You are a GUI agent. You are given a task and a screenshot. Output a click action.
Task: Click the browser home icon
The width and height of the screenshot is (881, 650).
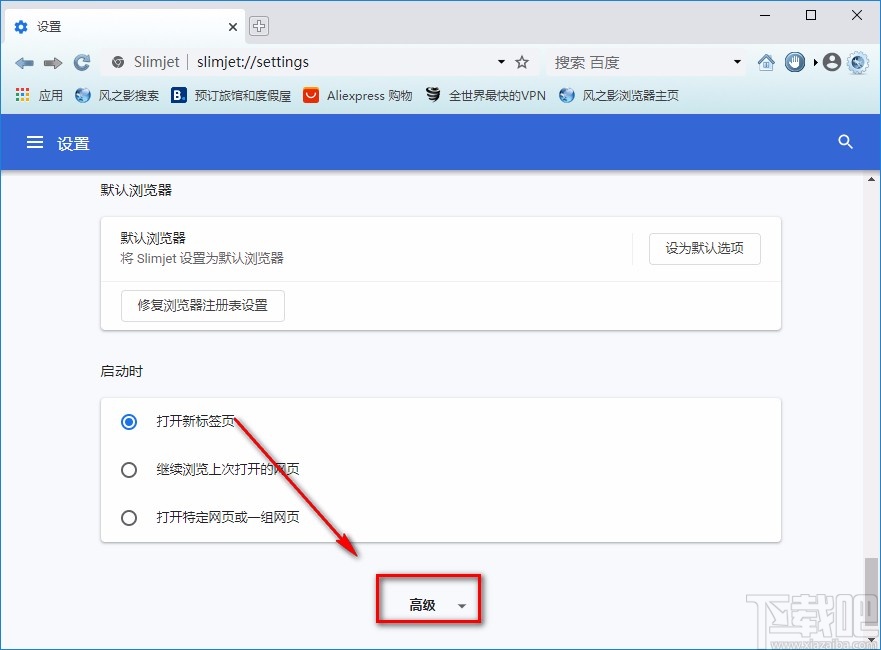pyautogui.click(x=766, y=62)
